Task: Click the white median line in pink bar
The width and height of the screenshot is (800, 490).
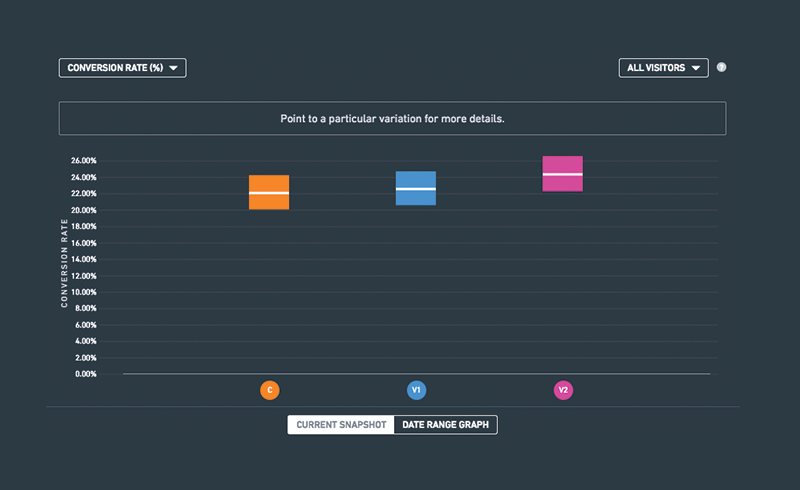Action: click(x=563, y=174)
